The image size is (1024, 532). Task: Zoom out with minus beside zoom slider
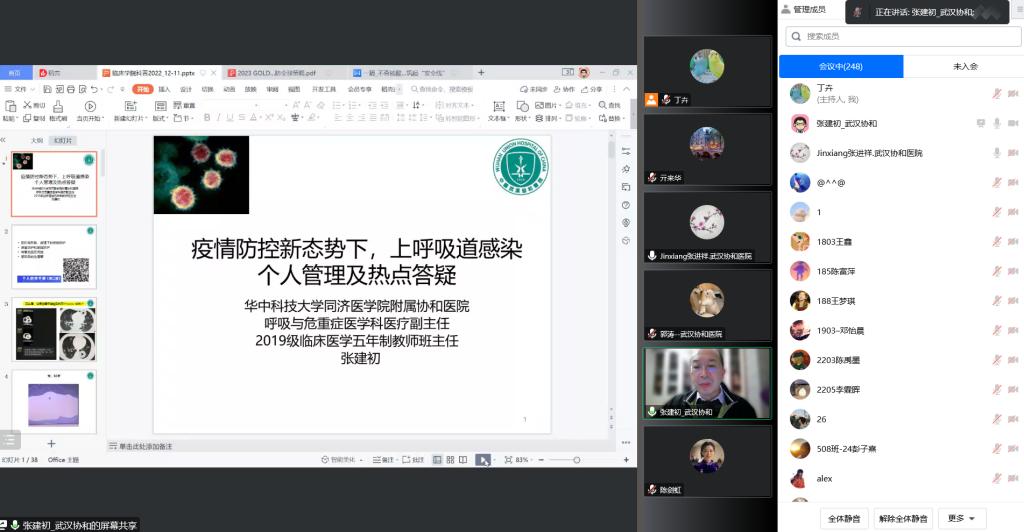[541, 460]
